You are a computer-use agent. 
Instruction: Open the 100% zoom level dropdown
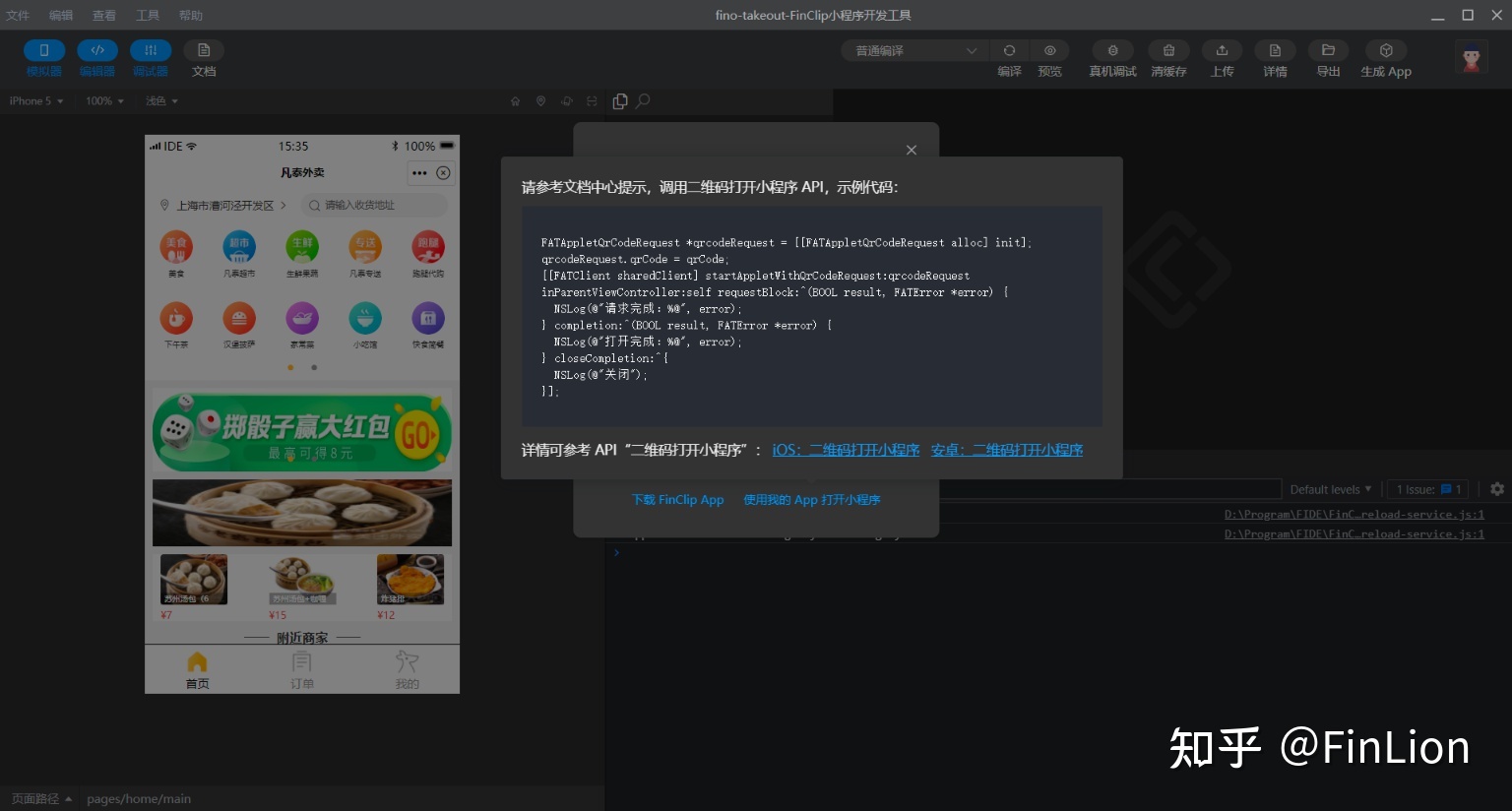pos(104,101)
